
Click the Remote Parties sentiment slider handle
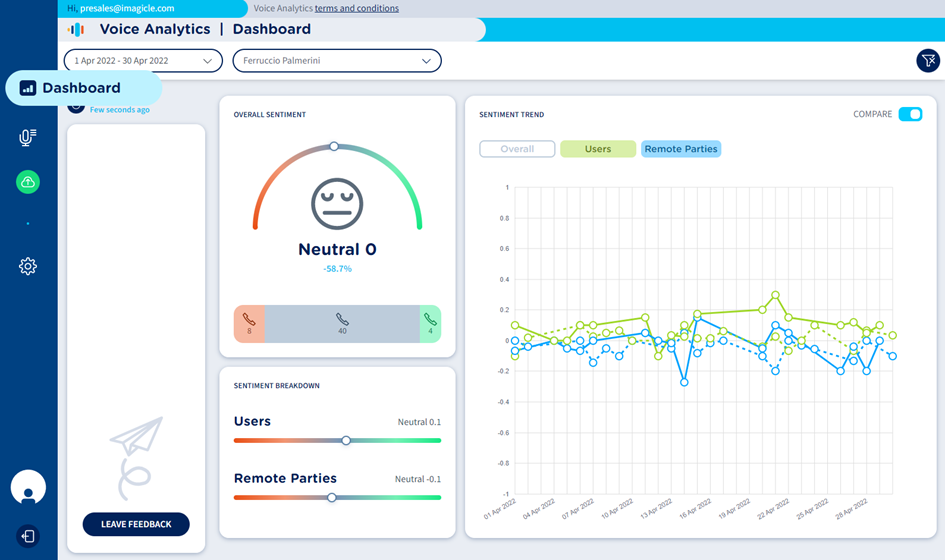tap(332, 497)
